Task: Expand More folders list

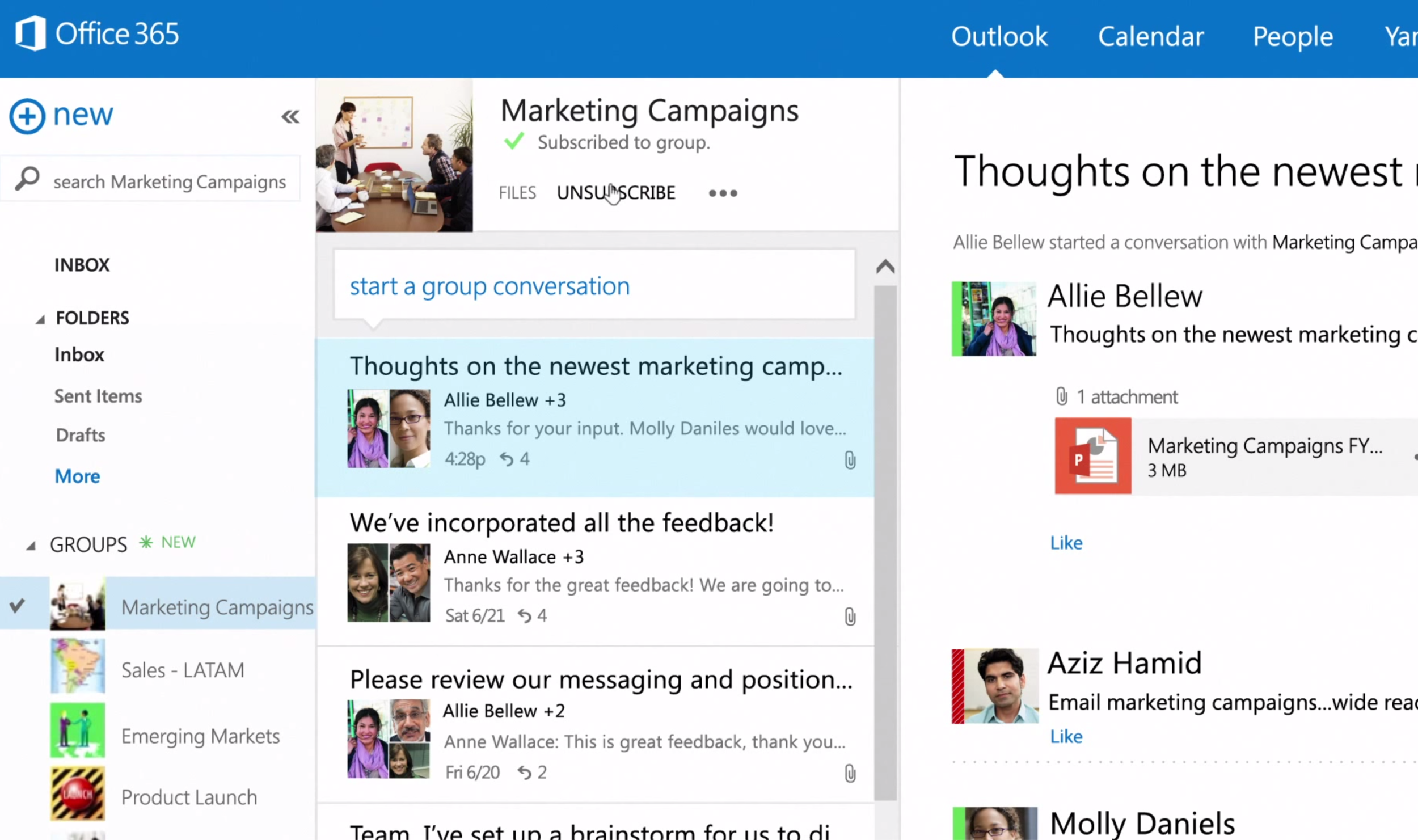Action: coord(77,476)
